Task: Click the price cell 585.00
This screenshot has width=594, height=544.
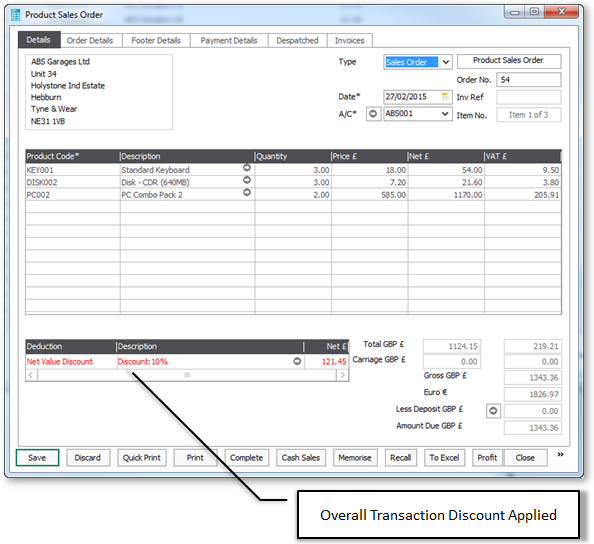Action: [370, 195]
